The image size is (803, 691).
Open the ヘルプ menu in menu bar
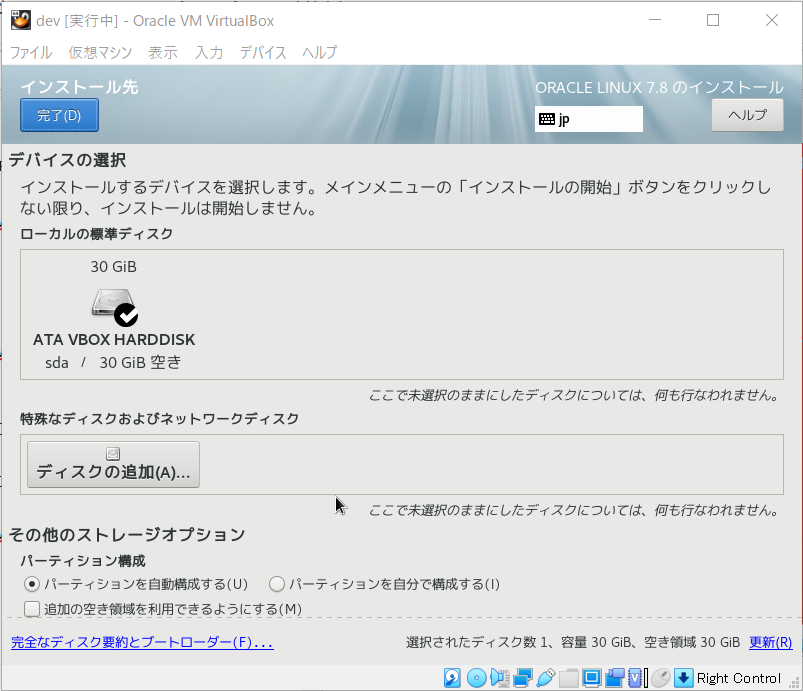(320, 52)
